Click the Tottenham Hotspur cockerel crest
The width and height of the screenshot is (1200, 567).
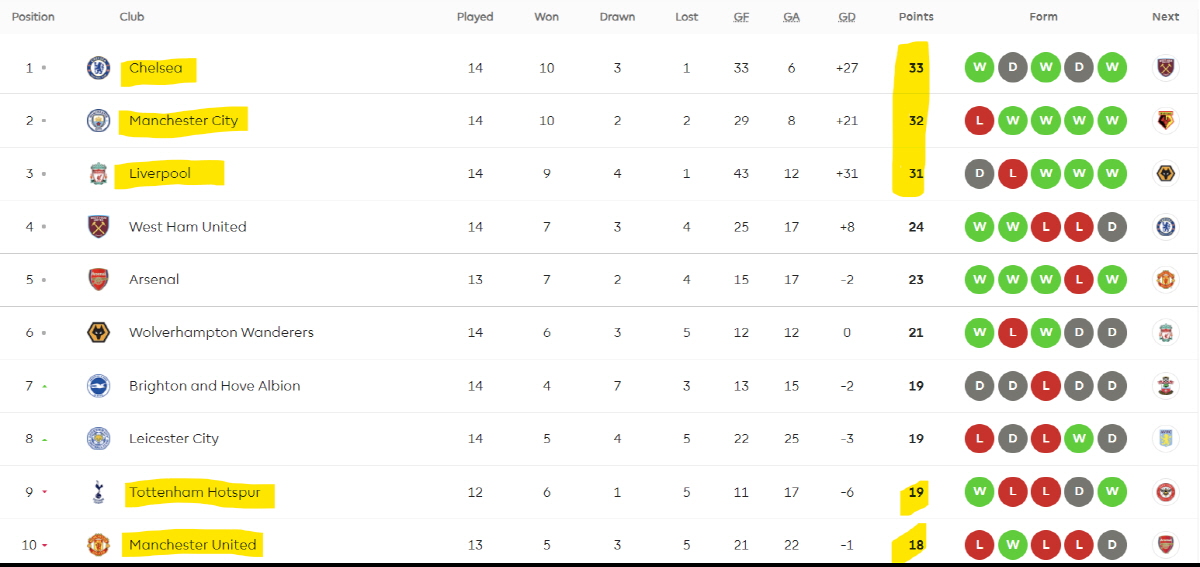click(x=98, y=492)
